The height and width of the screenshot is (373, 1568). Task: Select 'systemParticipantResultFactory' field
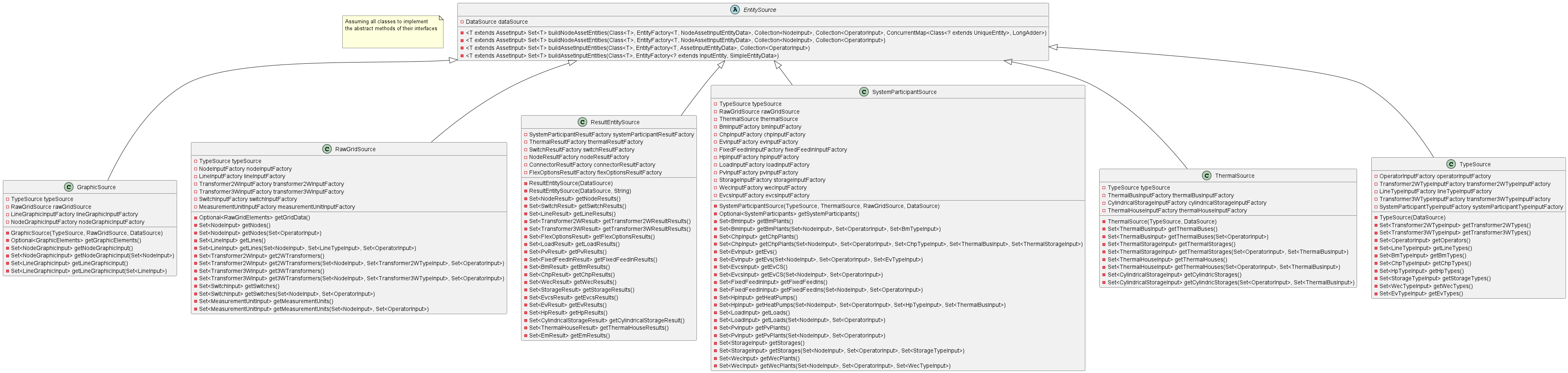[612, 135]
